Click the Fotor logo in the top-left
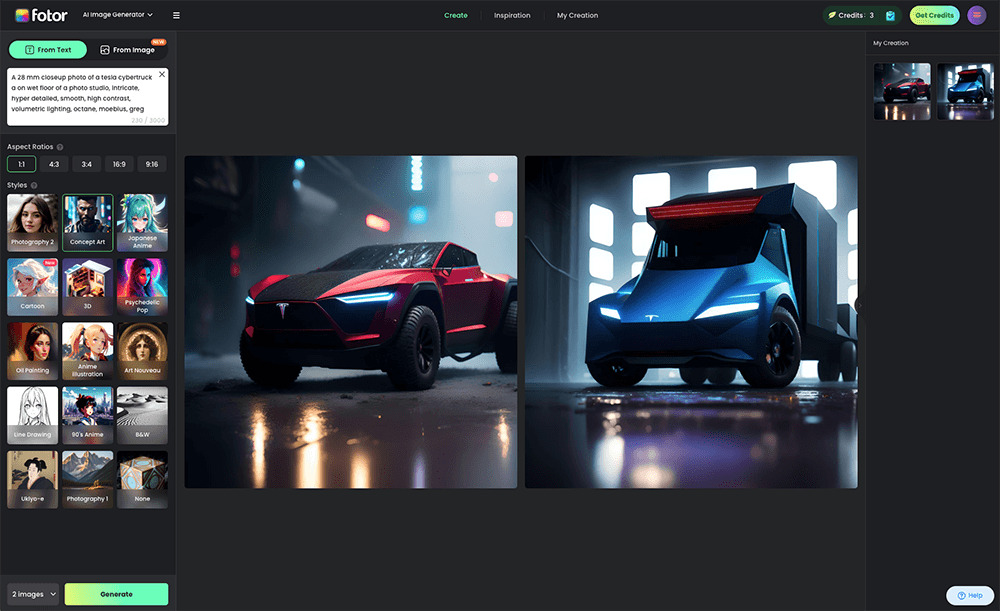This screenshot has height=611, width=1000. pyautogui.click(x=42, y=14)
